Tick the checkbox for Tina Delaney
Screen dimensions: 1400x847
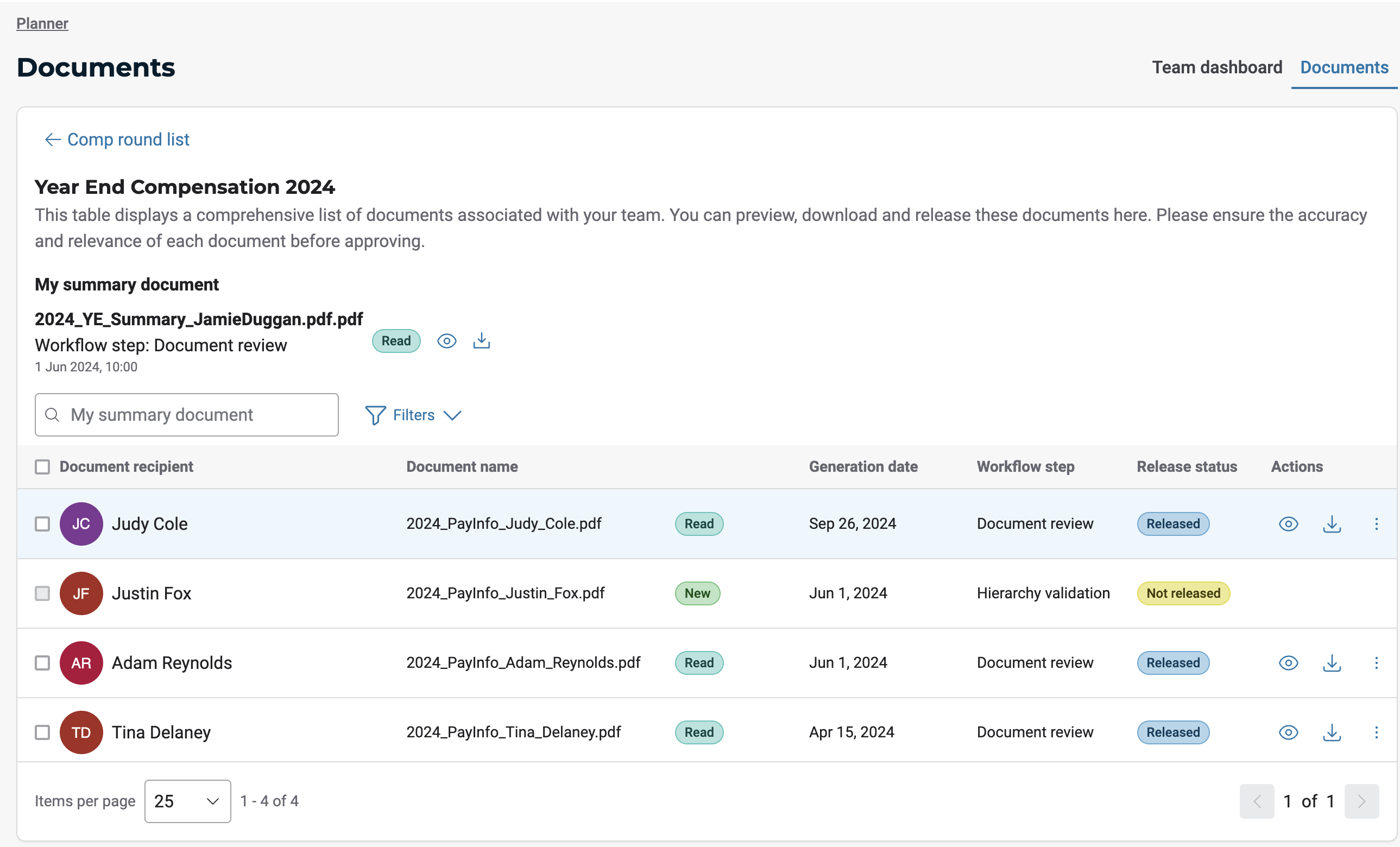coord(42,732)
